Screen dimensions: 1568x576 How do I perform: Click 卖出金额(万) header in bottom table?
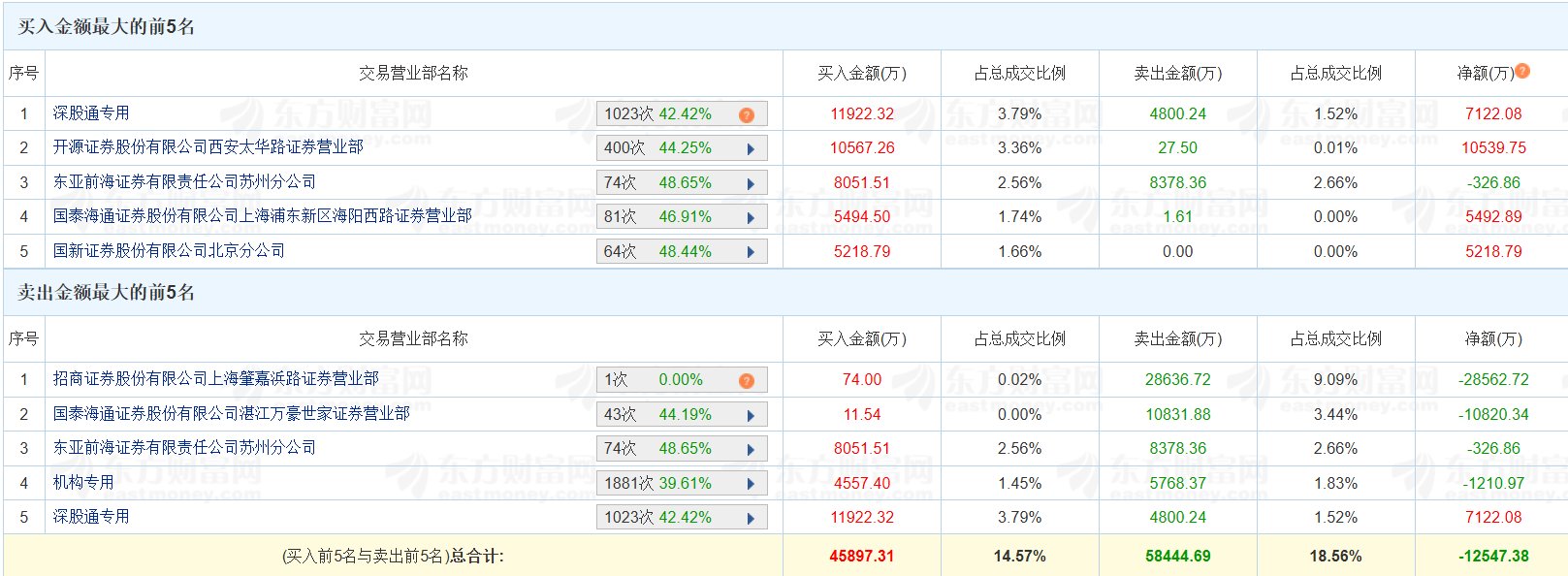tap(1177, 339)
